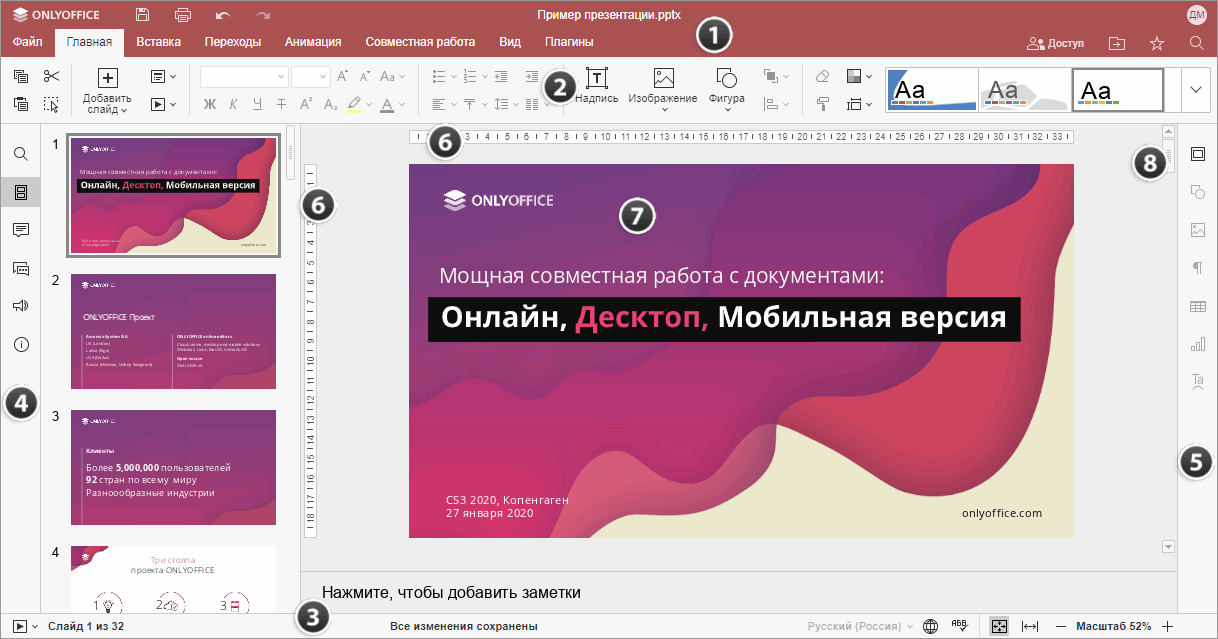Image resolution: width=1218 pixels, height=639 pixels.
Task: Toggle strikethrough formatting
Action: point(281,104)
